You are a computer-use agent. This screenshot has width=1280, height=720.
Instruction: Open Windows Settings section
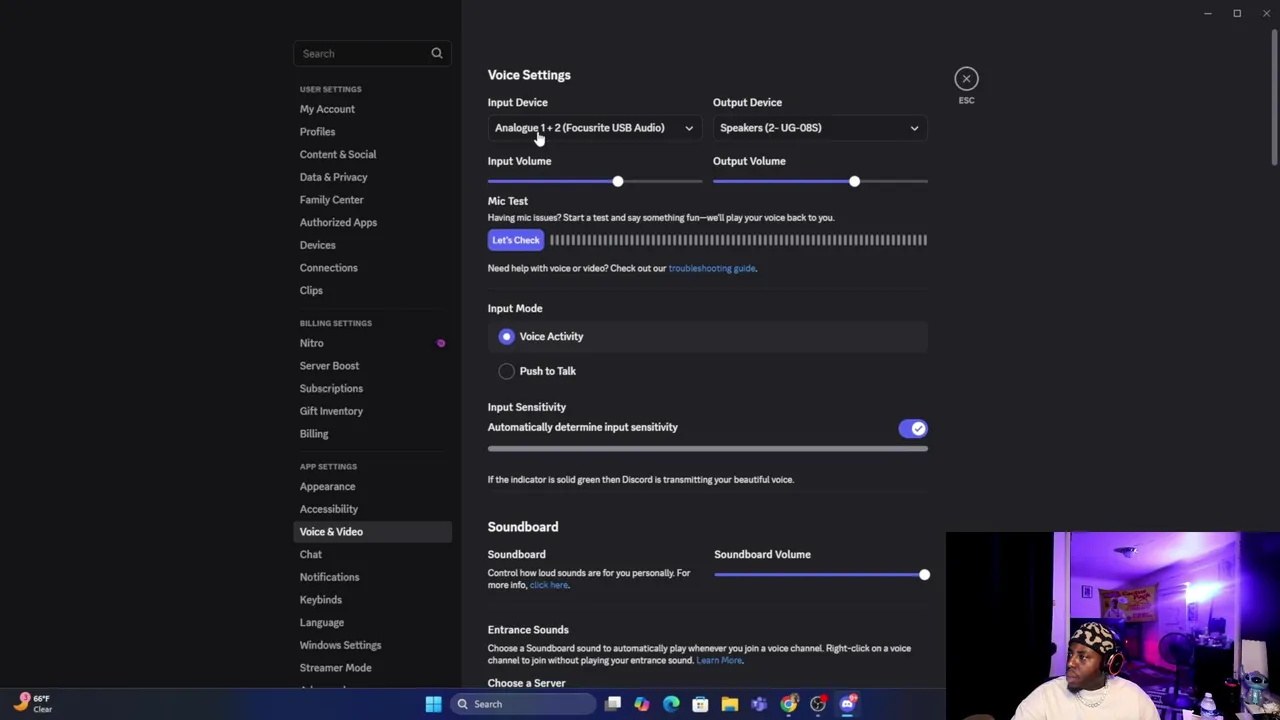pyautogui.click(x=340, y=645)
